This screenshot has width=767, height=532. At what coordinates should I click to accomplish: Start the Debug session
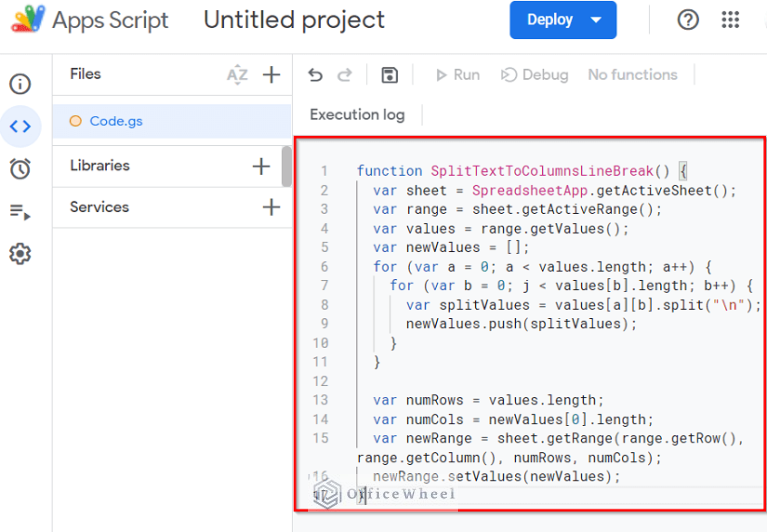pos(535,75)
